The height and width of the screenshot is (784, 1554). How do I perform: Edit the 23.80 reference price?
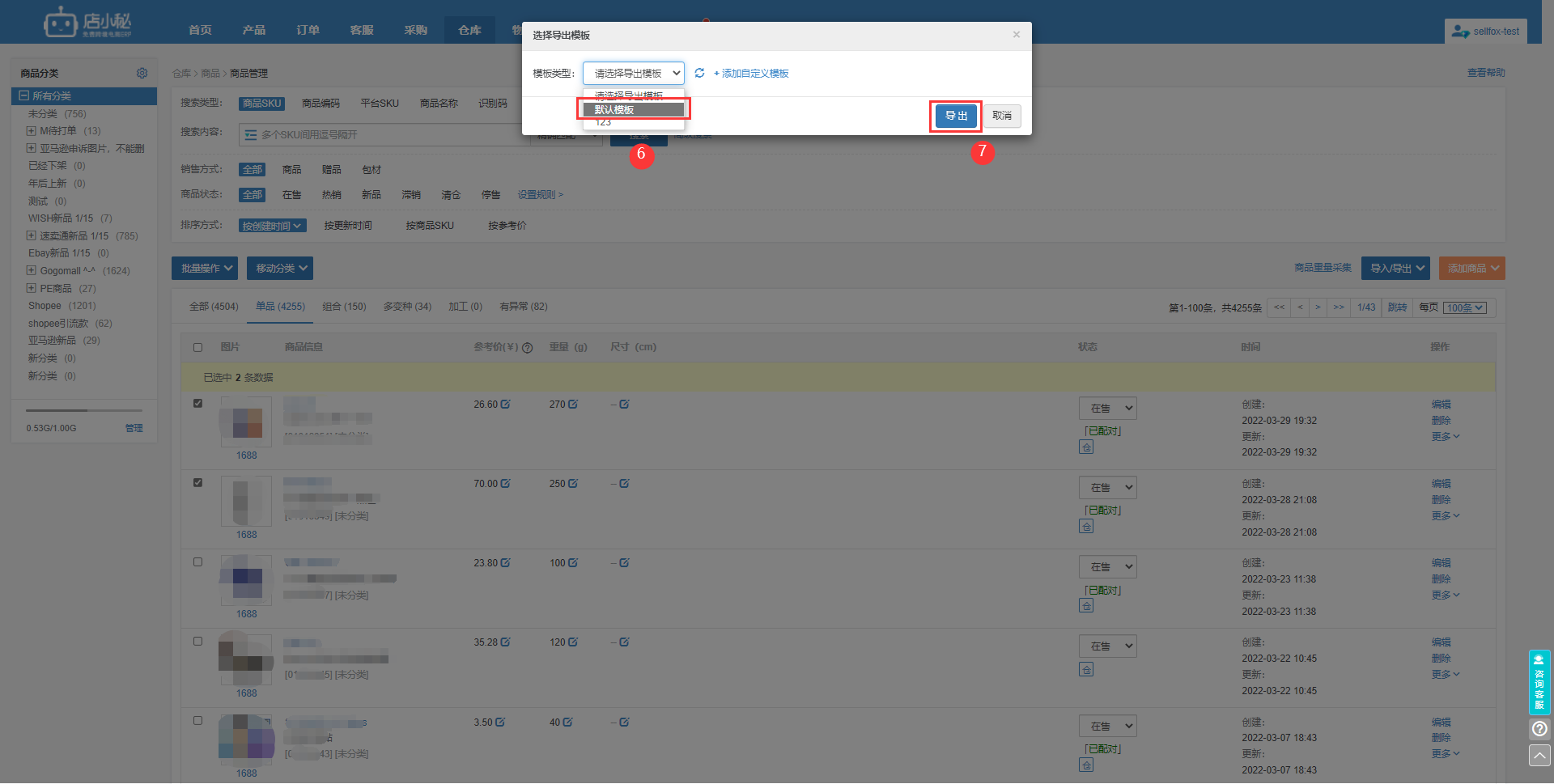505,562
